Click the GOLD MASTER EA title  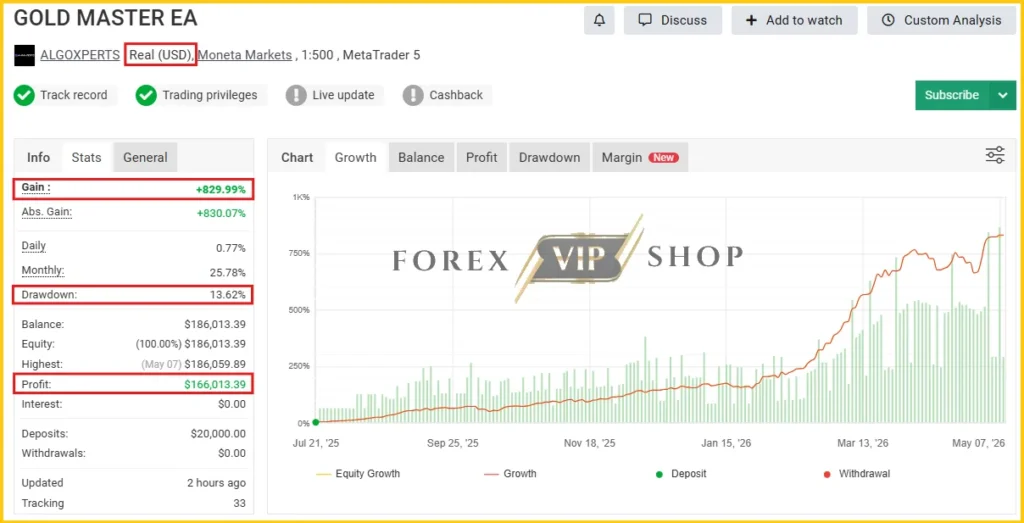105,18
